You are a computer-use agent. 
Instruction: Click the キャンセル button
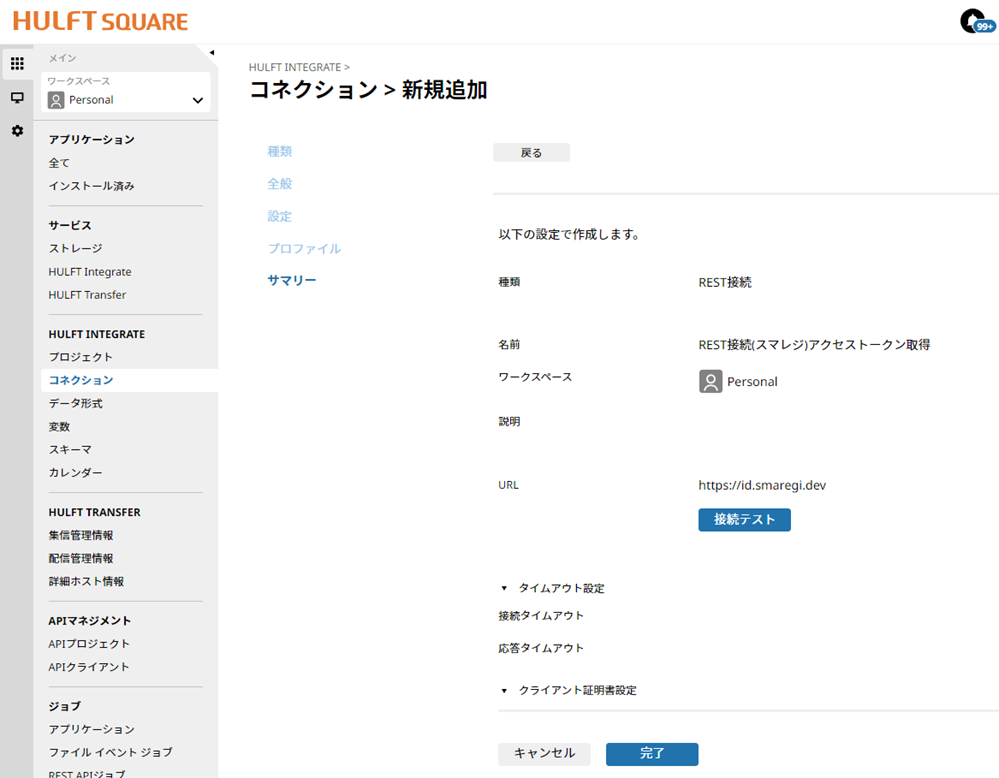(544, 754)
